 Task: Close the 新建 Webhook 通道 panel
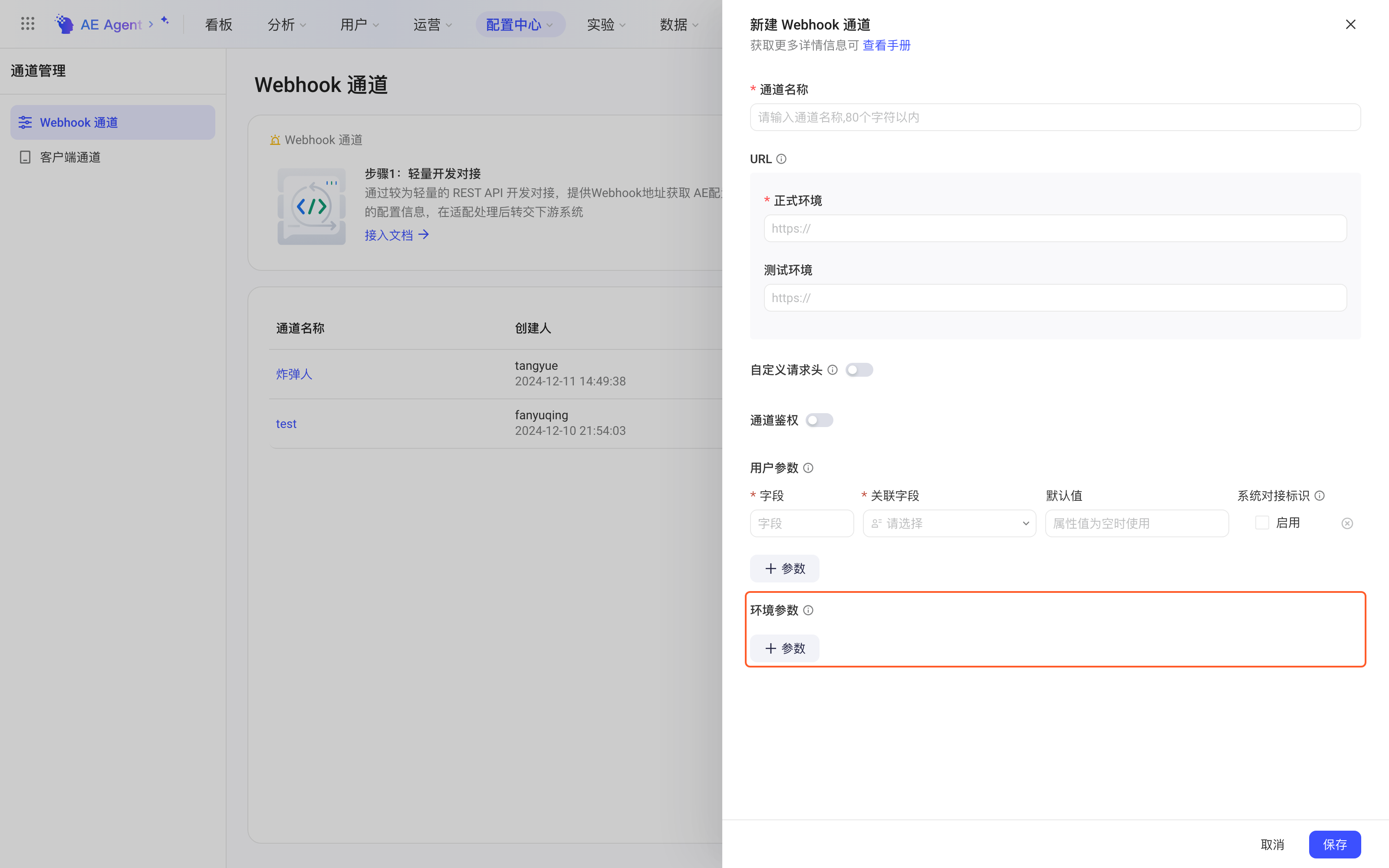tap(1350, 24)
